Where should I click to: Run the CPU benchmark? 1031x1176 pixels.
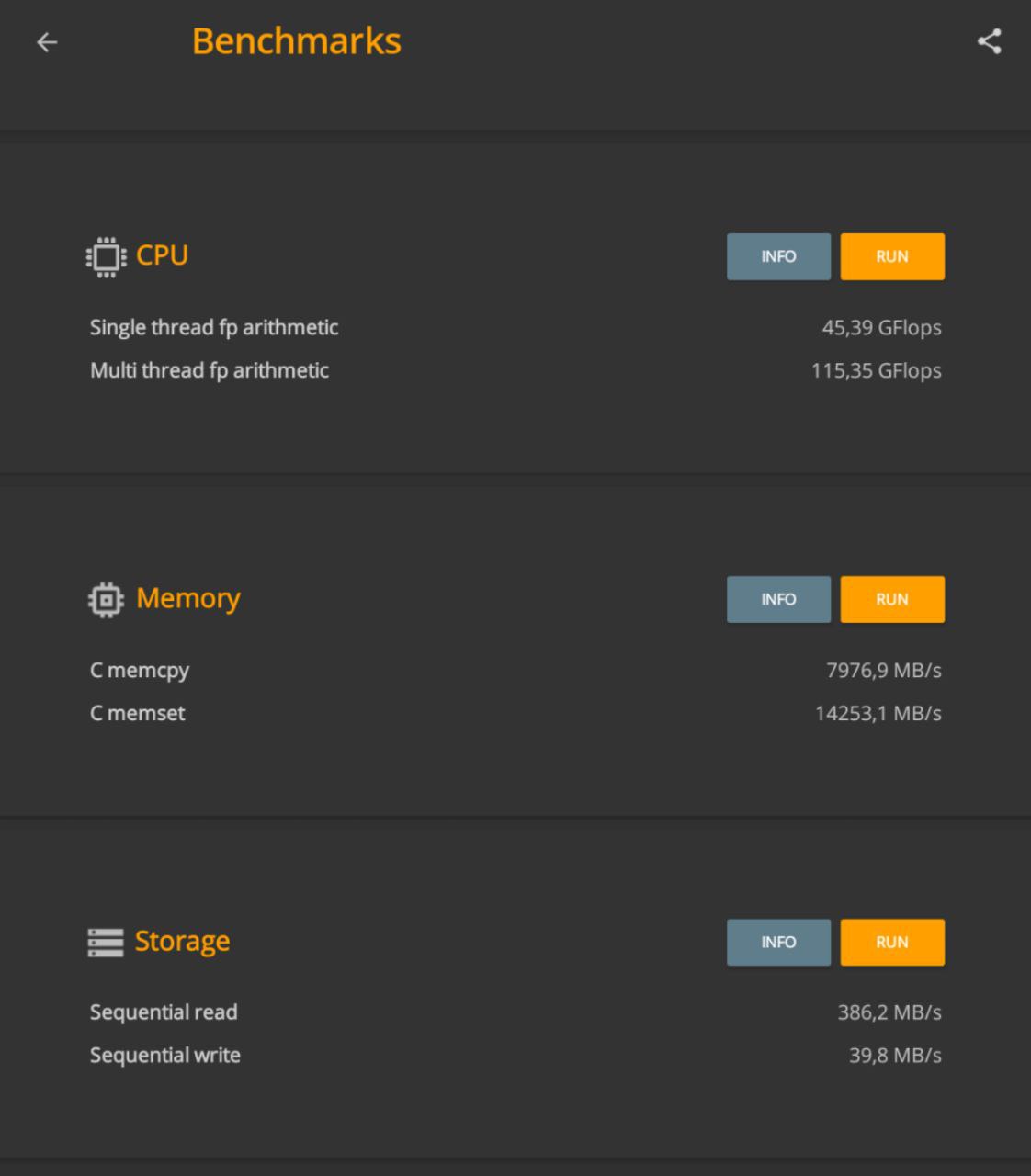pyautogui.click(x=892, y=256)
